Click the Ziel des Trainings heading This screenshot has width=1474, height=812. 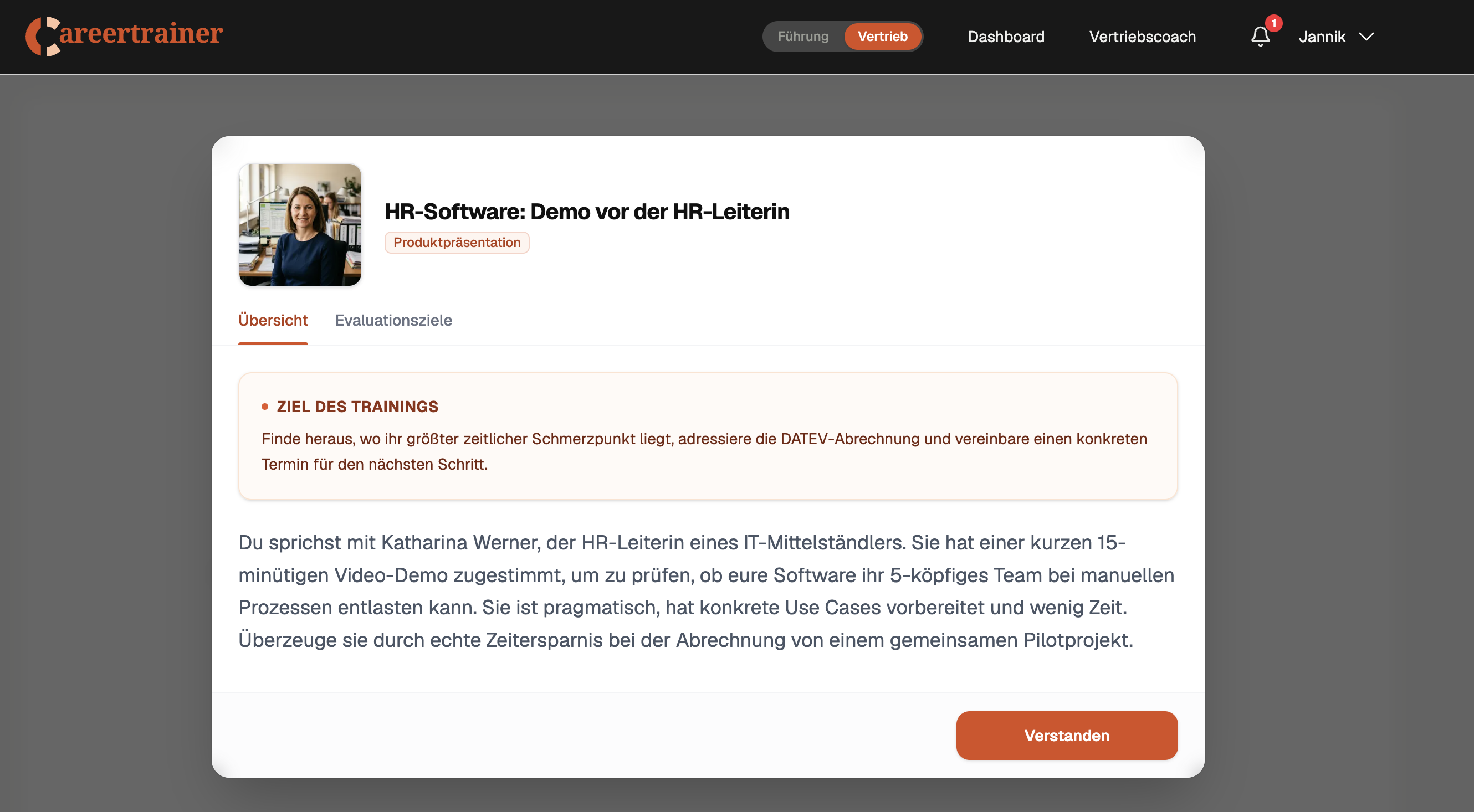click(357, 407)
